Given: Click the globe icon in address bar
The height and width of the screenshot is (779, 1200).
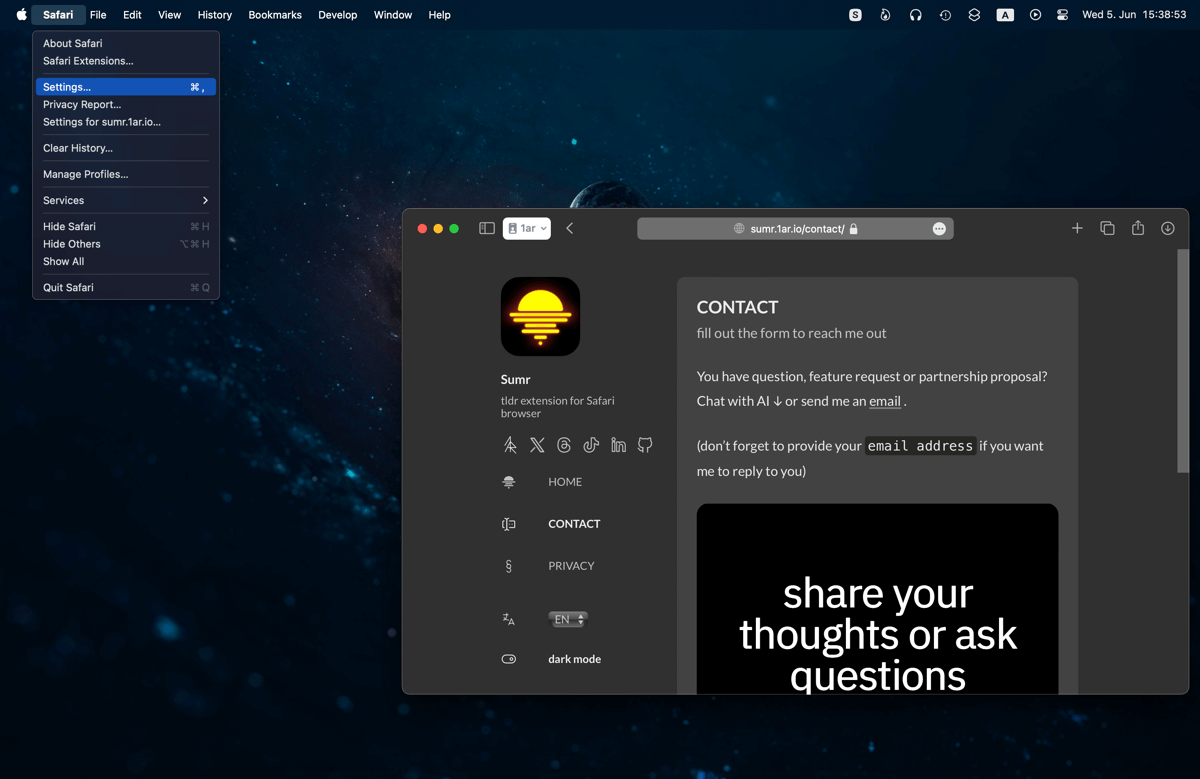Looking at the screenshot, I should pos(739,229).
